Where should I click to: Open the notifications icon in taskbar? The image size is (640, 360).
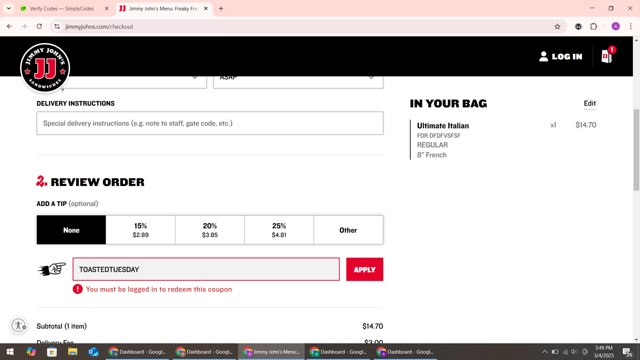627,352
